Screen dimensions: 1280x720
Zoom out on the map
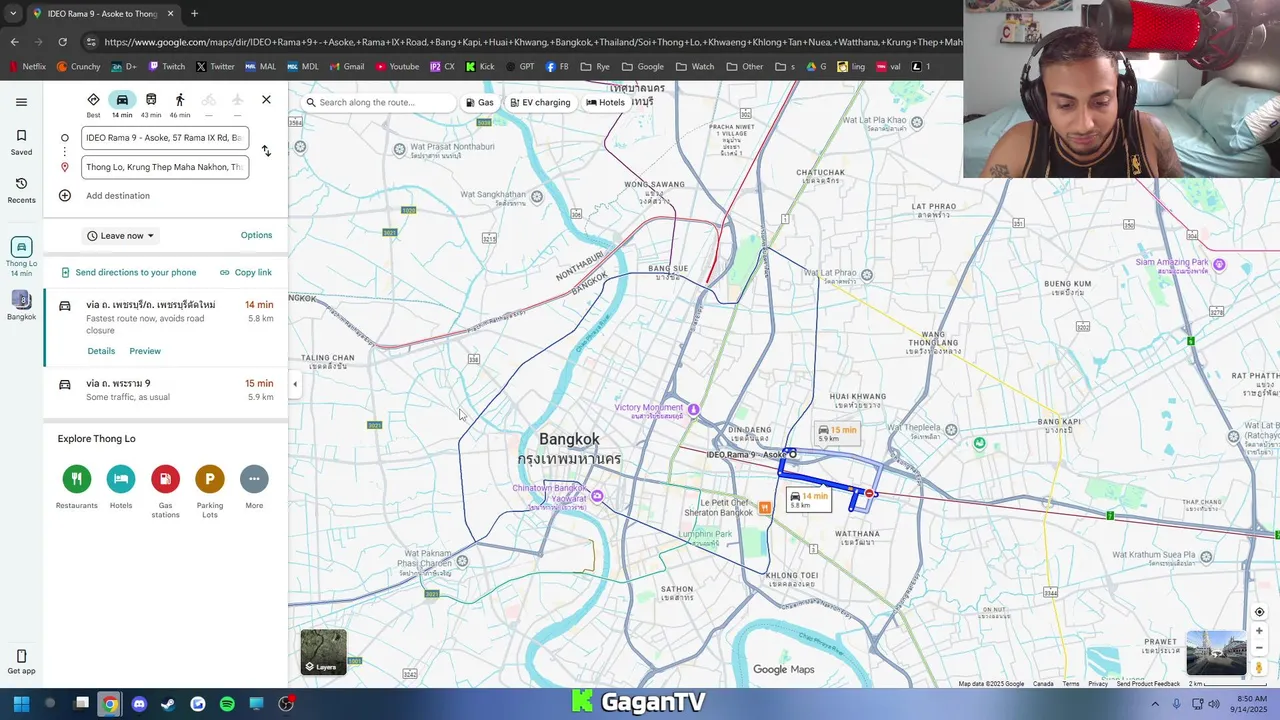(1259, 648)
